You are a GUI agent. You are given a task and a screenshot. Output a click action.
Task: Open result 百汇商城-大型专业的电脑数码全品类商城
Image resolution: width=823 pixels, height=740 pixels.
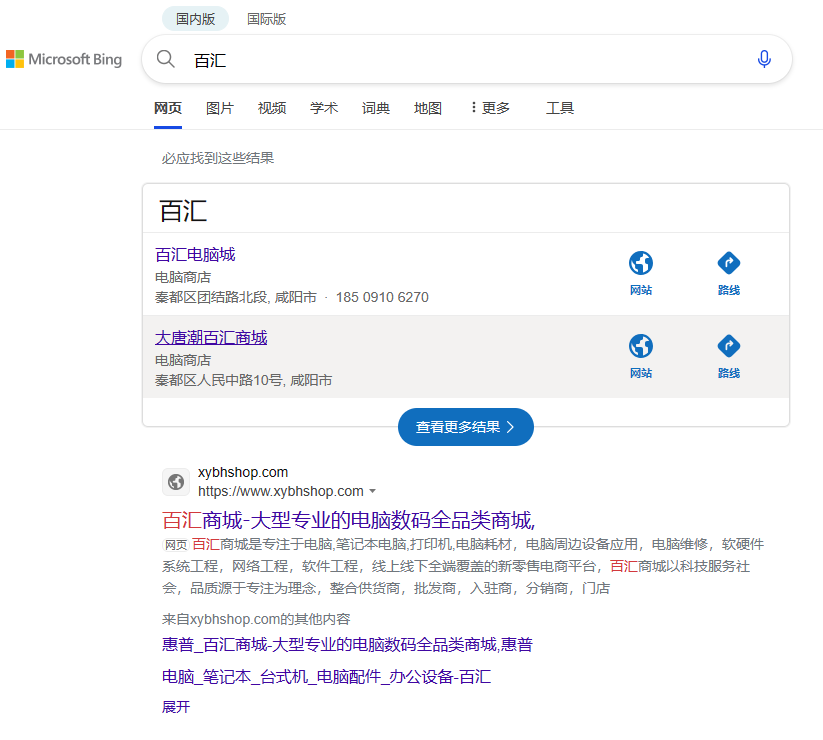(349, 520)
